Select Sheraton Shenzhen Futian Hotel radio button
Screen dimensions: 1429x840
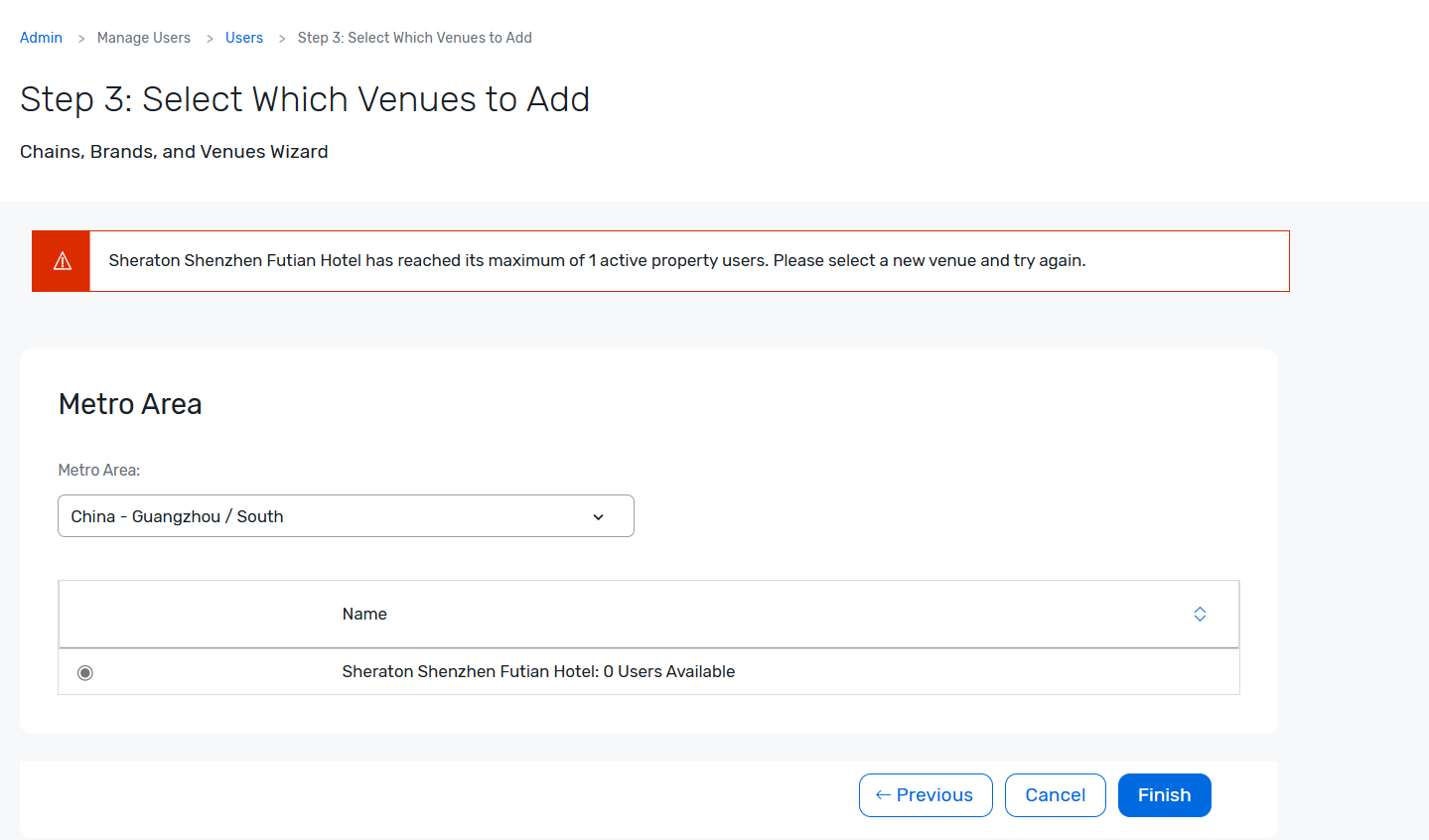85,673
